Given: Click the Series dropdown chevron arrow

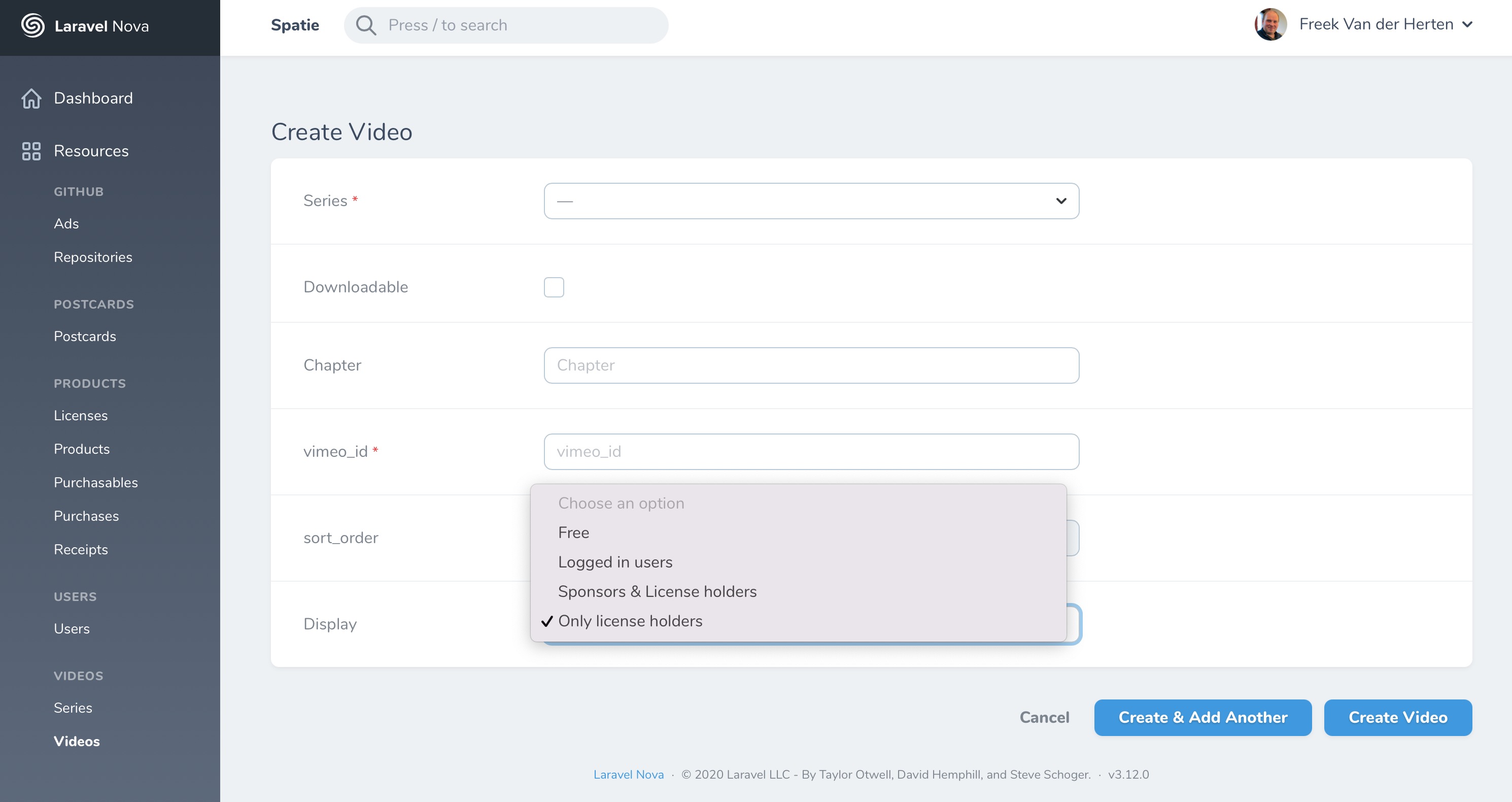Looking at the screenshot, I should (x=1060, y=201).
